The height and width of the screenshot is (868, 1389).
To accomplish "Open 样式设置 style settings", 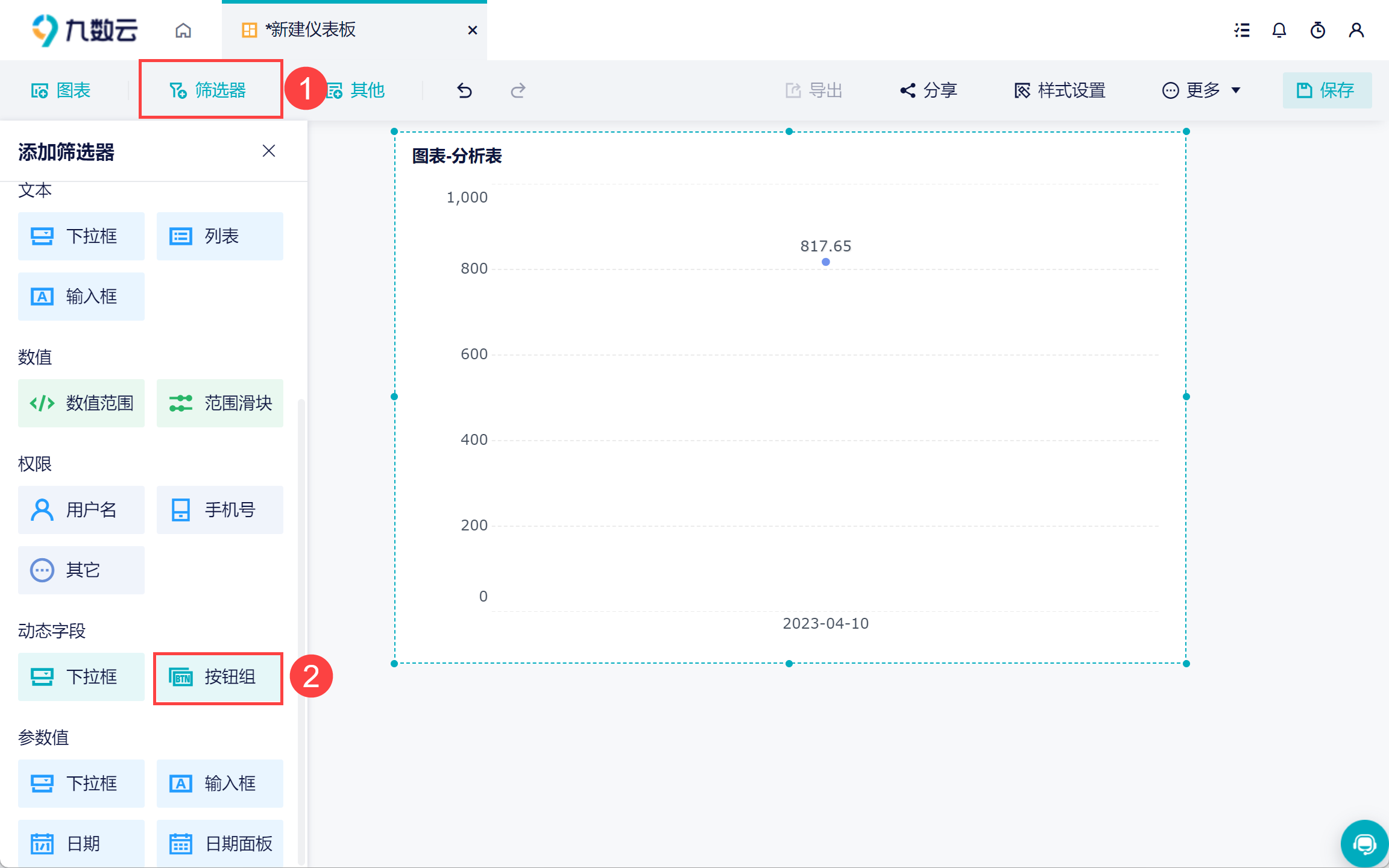I will click(x=1060, y=90).
